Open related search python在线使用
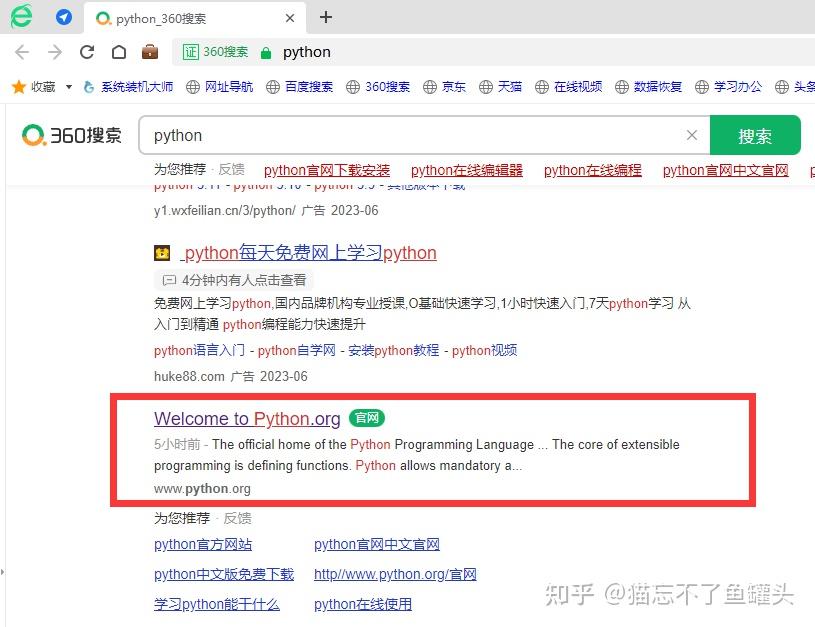815x627 pixels. click(x=363, y=605)
